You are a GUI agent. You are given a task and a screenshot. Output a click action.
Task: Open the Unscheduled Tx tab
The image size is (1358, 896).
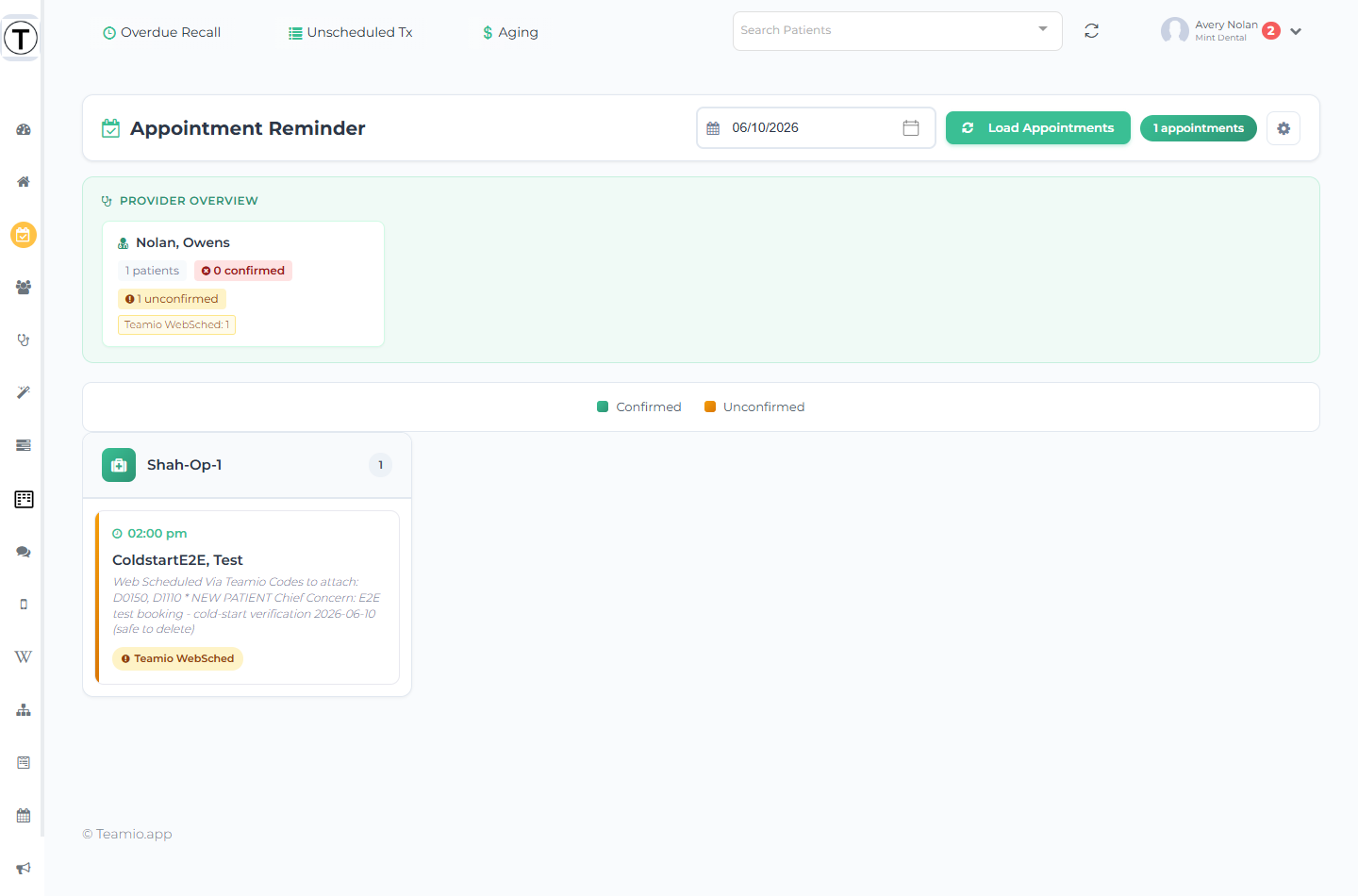point(350,32)
